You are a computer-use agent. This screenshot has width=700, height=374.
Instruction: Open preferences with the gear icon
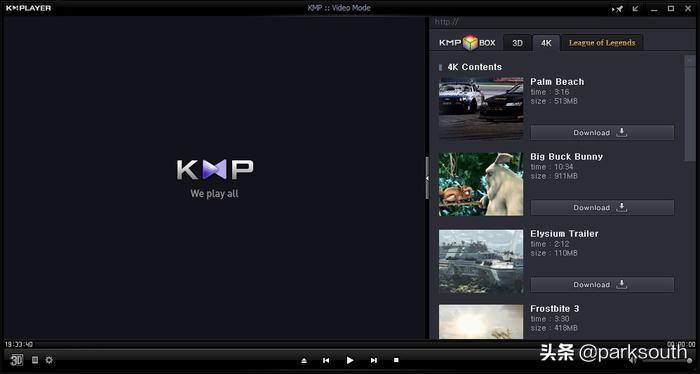click(x=49, y=360)
